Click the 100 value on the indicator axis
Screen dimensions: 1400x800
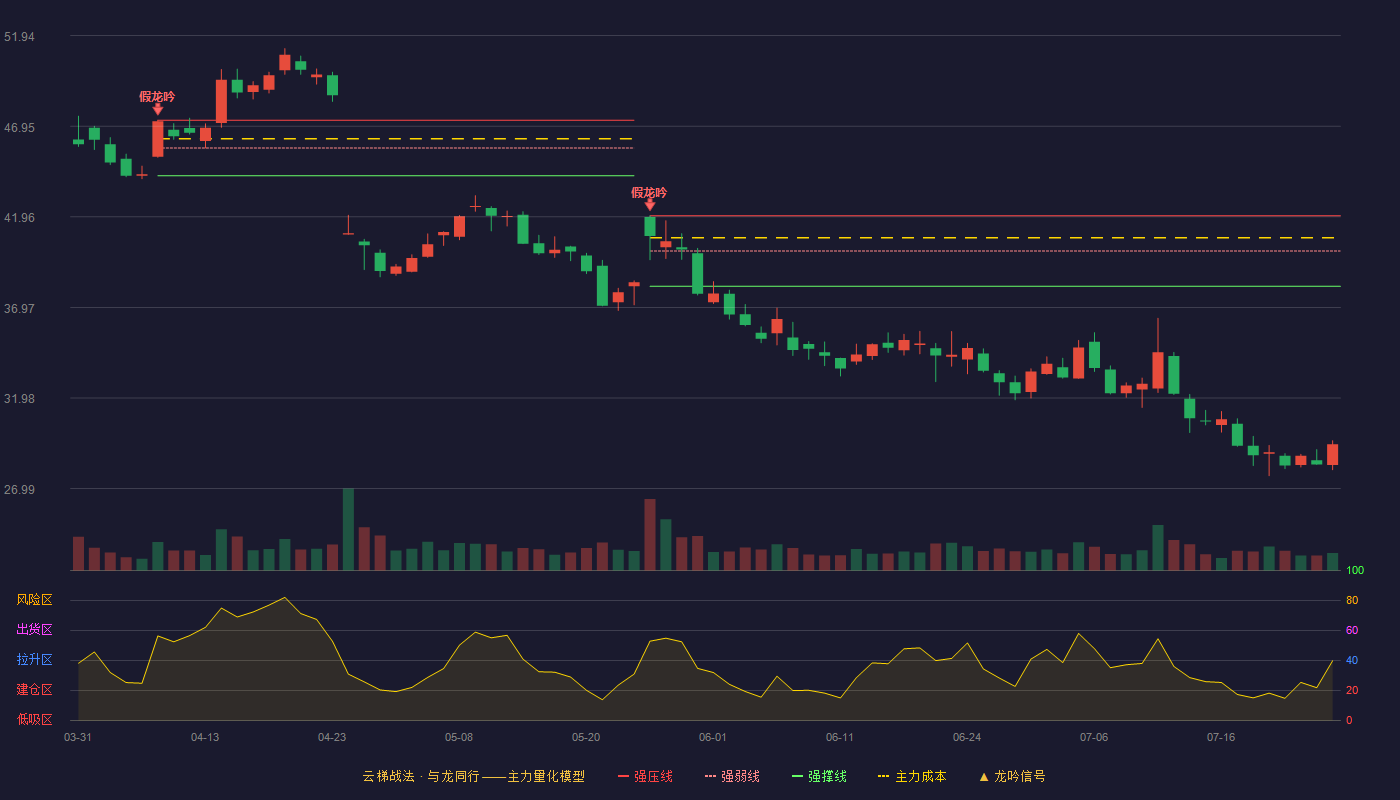coord(1355,570)
